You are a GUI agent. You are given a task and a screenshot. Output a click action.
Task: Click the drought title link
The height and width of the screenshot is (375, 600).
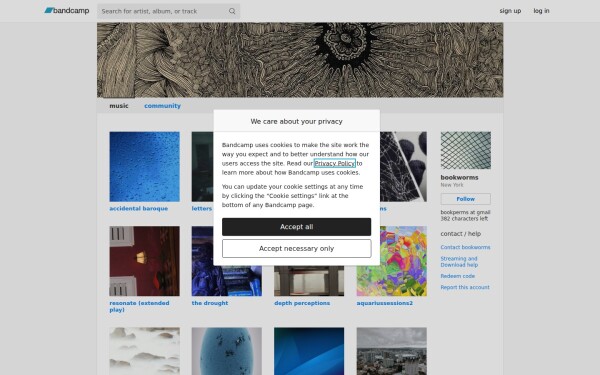210,303
